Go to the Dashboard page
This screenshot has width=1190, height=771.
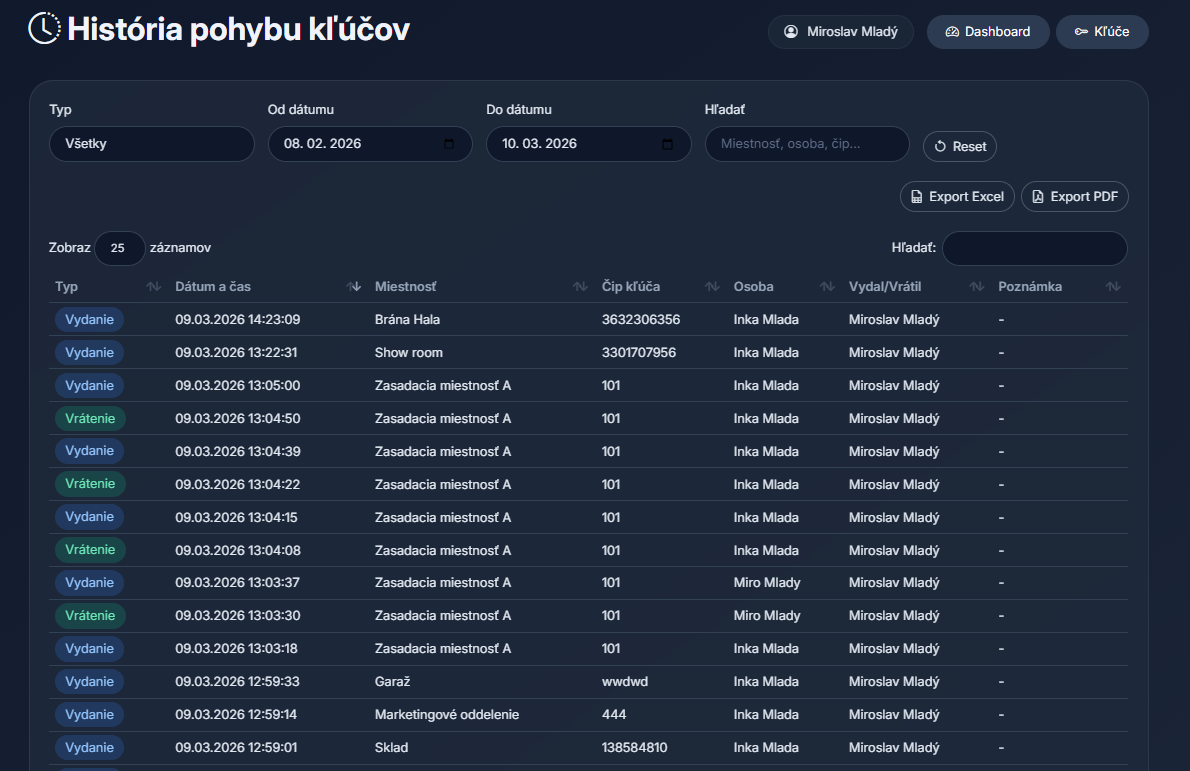[987, 32]
